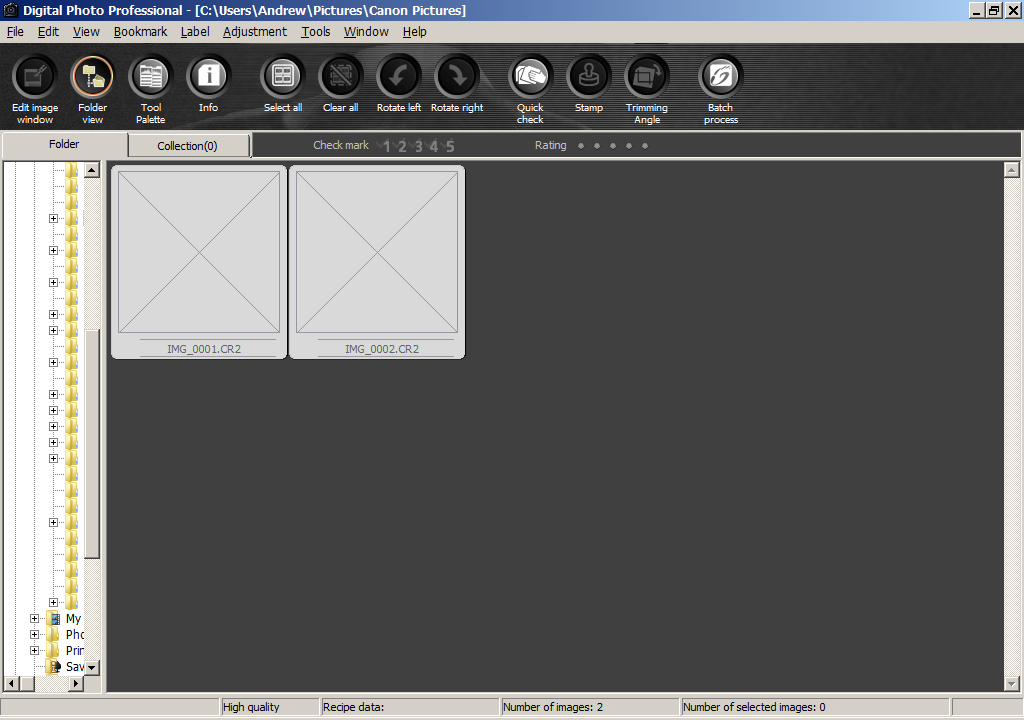This screenshot has height=720, width=1024.
Task: Set rating to the second dot
Action: coord(597,146)
